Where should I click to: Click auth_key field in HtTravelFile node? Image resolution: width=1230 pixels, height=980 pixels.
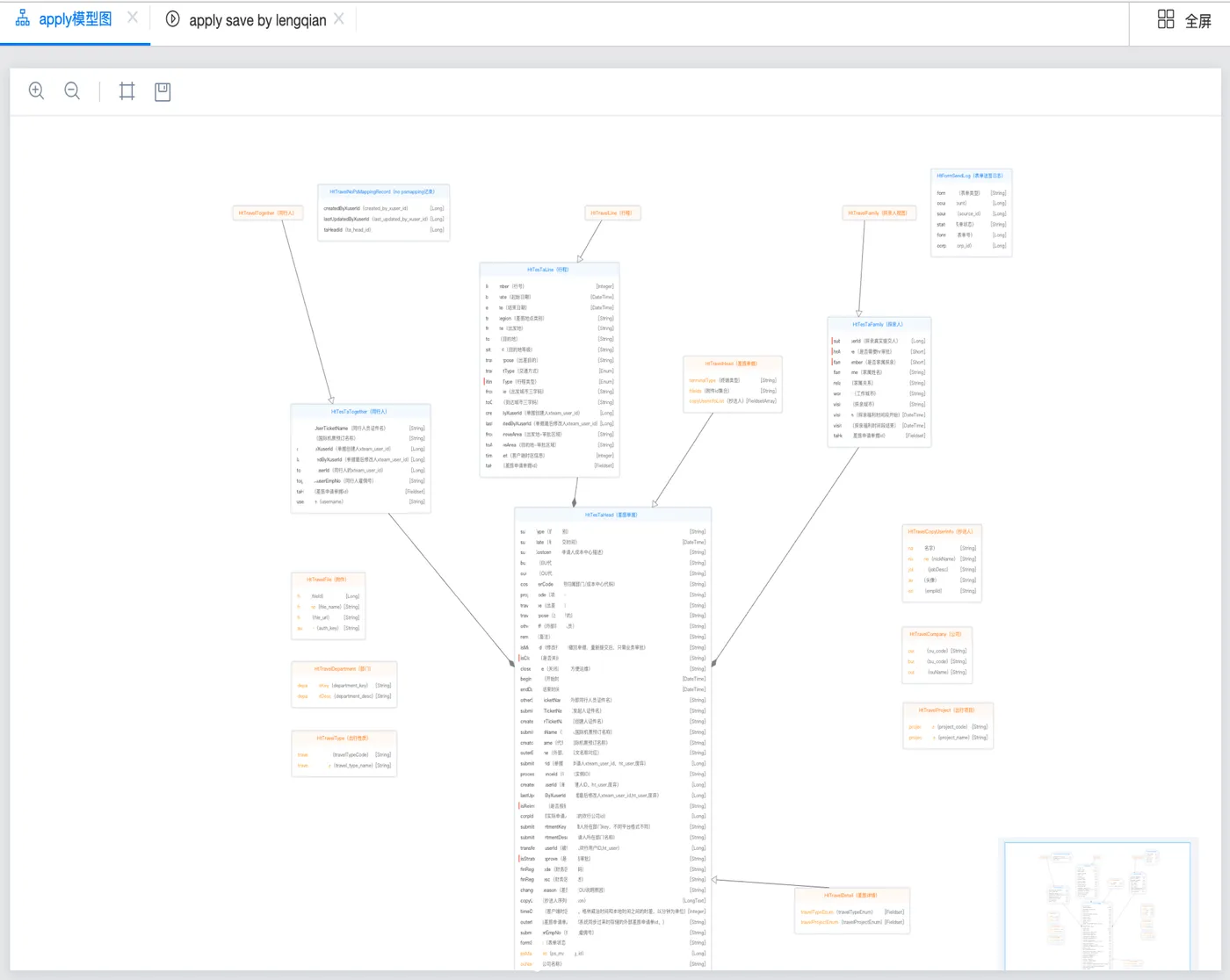click(328, 628)
